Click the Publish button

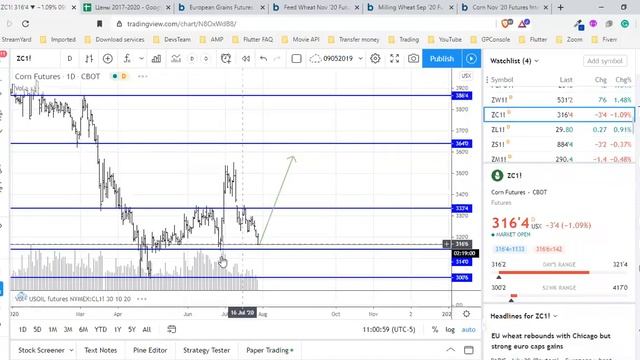click(x=442, y=59)
